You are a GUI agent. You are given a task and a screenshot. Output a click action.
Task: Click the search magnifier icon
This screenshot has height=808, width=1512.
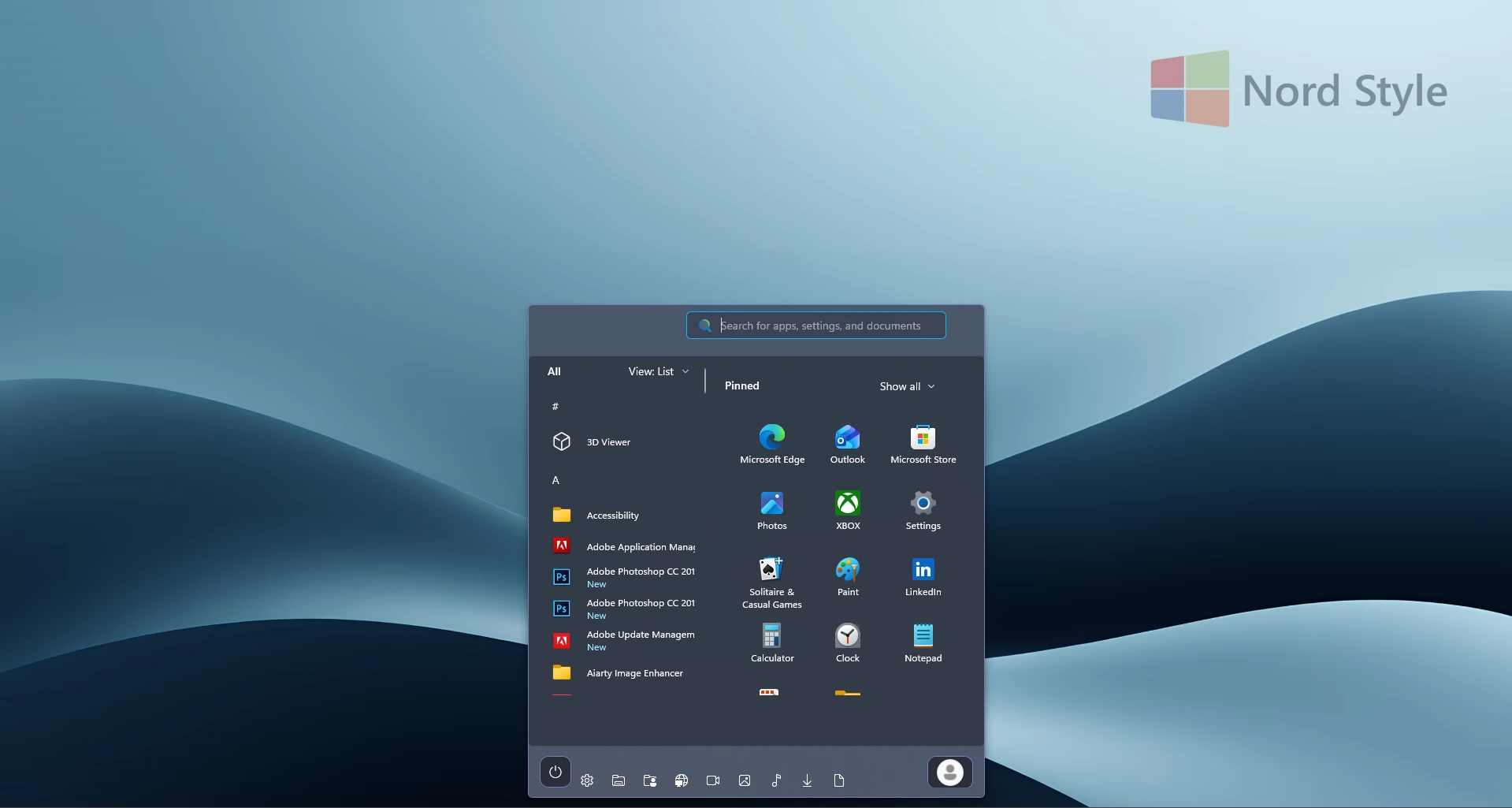[x=705, y=326]
